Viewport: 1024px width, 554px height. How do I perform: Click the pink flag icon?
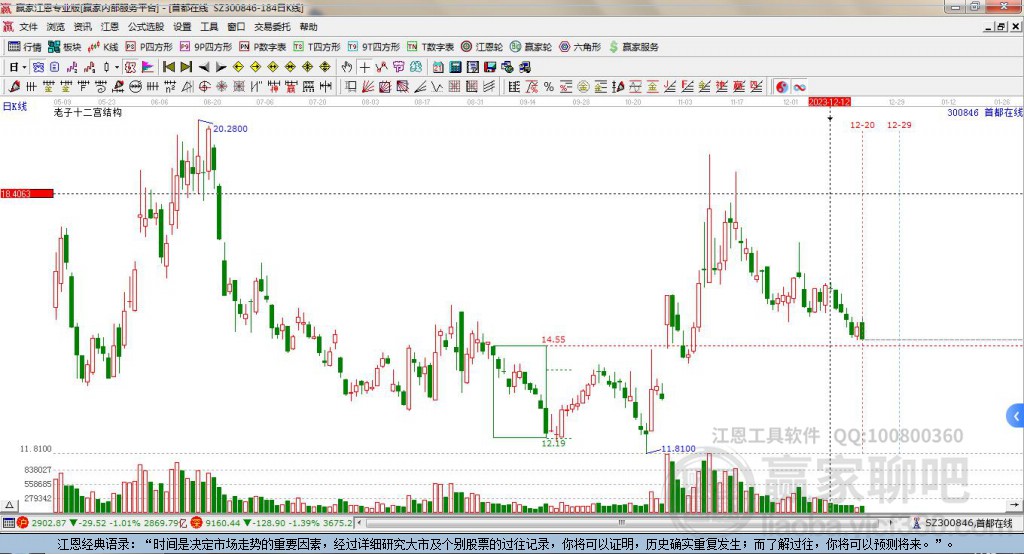click(148, 67)
